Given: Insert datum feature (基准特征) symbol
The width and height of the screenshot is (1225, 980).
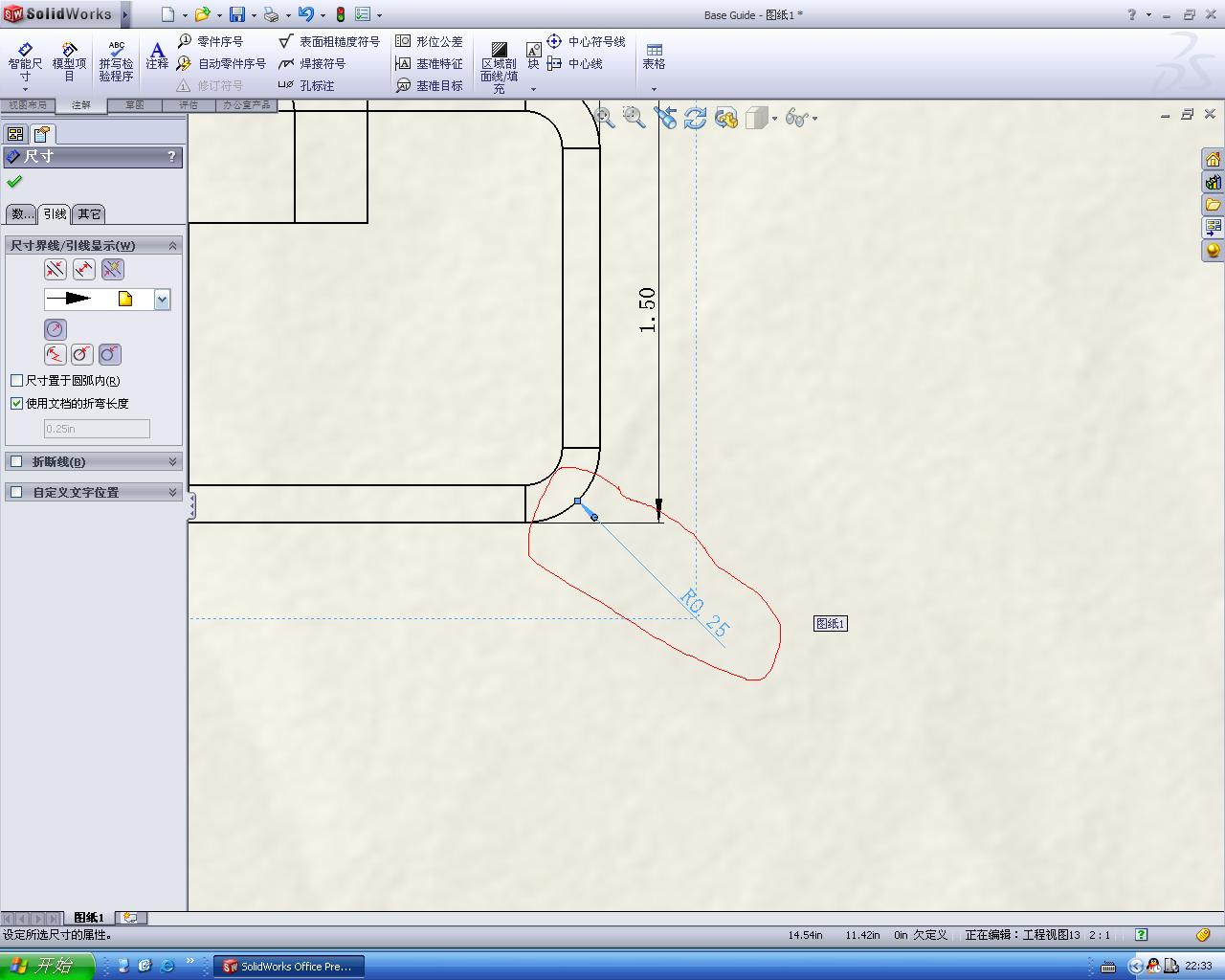Looking at the screenshot, I should coord(429,63).
